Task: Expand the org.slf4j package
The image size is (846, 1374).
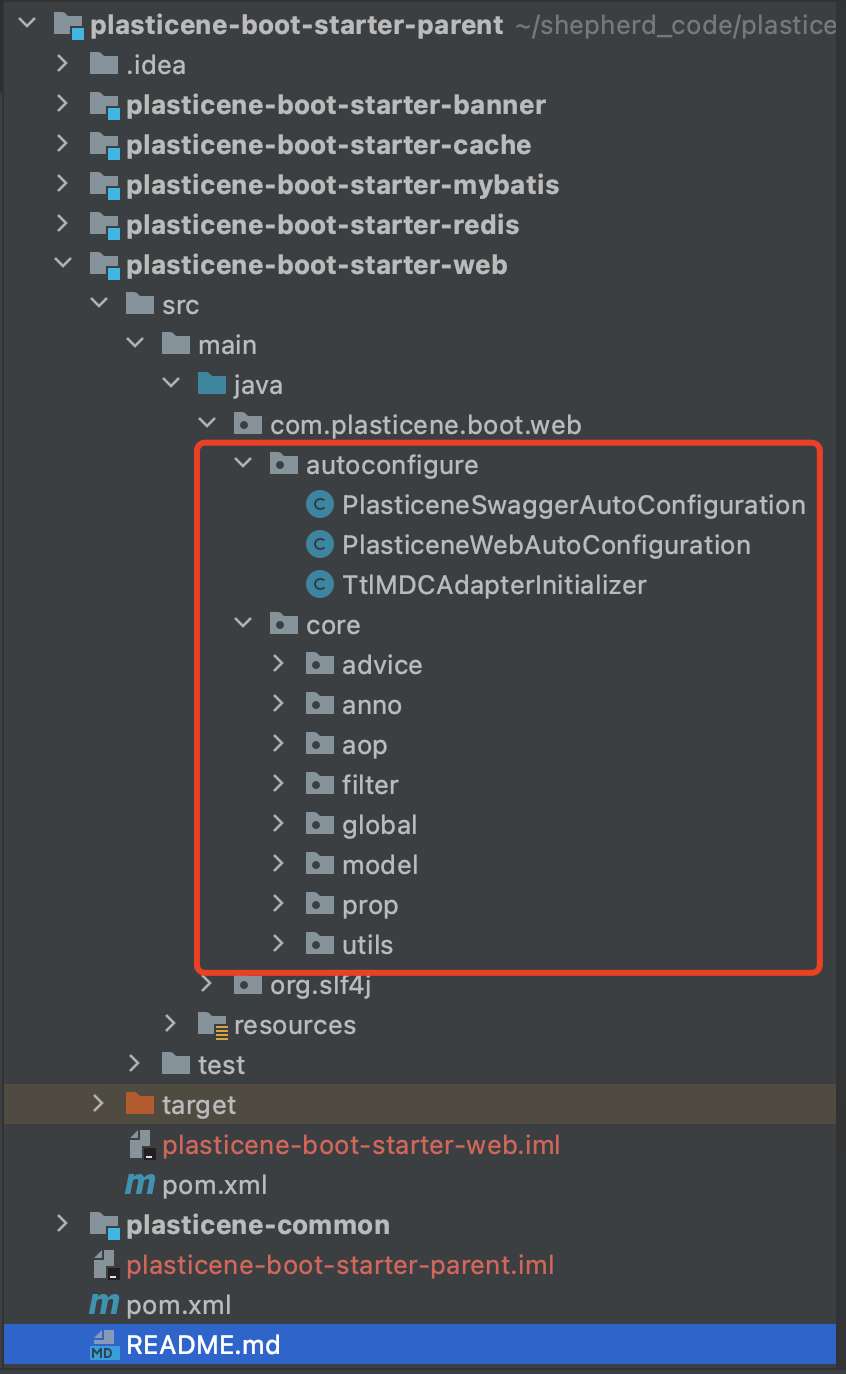Action: pyautogui.click(x=207, y=985)
